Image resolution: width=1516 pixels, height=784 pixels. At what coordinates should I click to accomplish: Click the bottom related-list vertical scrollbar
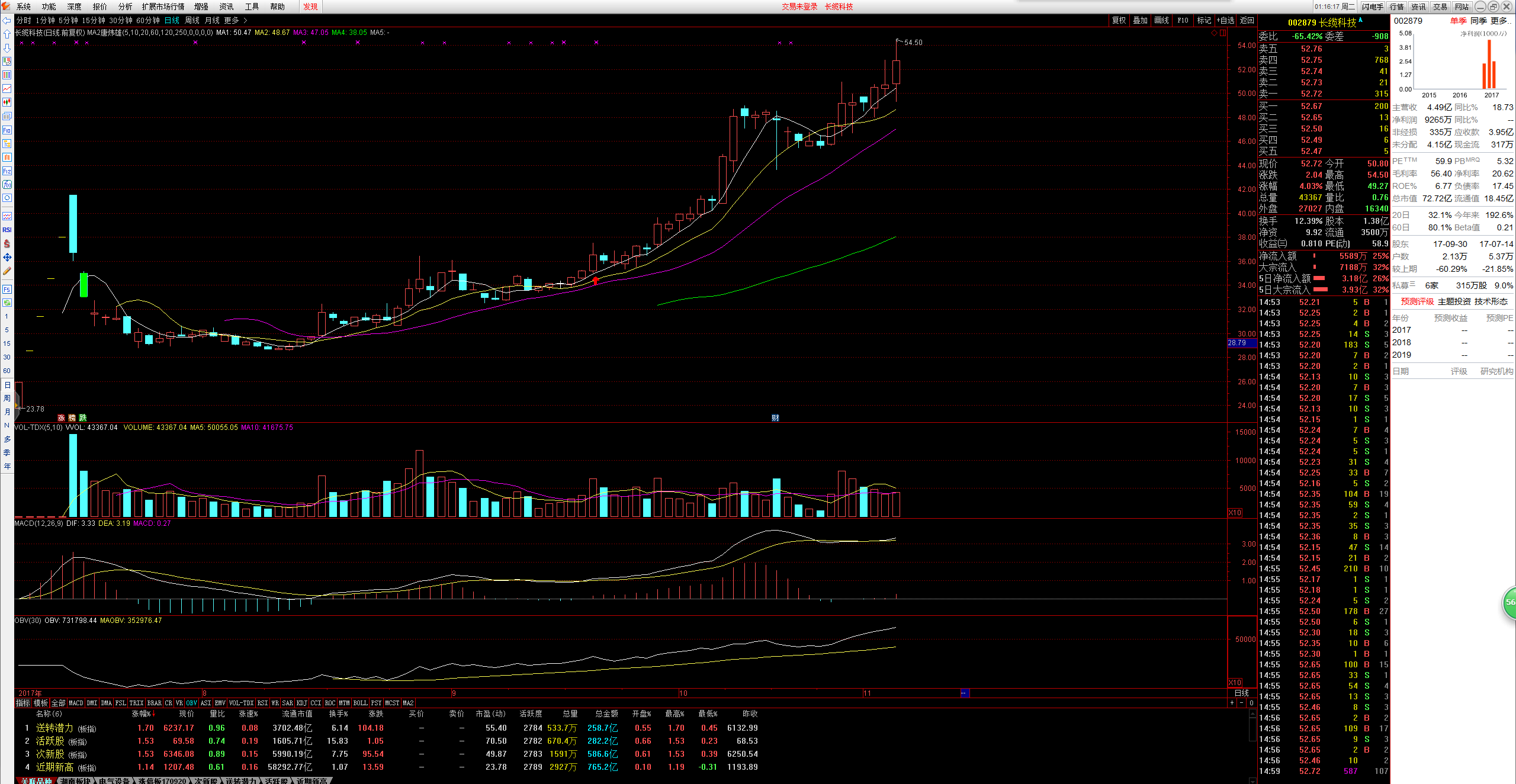(x=1252, y=746)
